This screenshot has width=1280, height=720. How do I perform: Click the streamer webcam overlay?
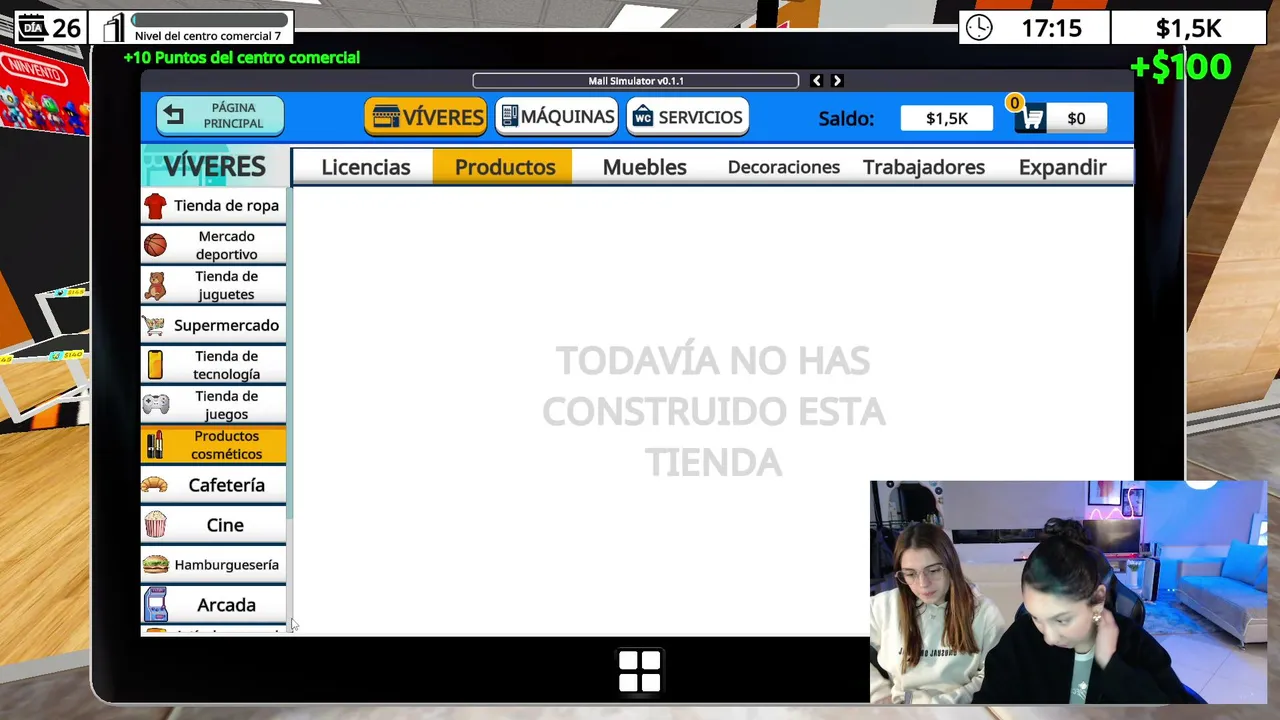click(x=1068, y=592)
